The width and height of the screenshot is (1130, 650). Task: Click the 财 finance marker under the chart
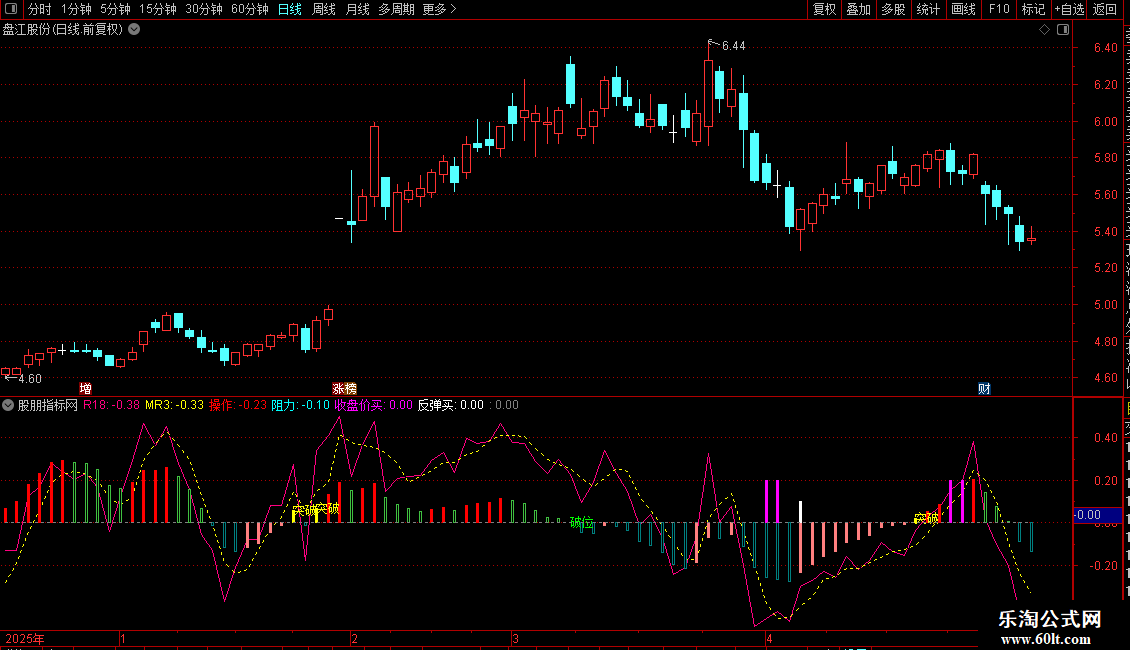984,388
